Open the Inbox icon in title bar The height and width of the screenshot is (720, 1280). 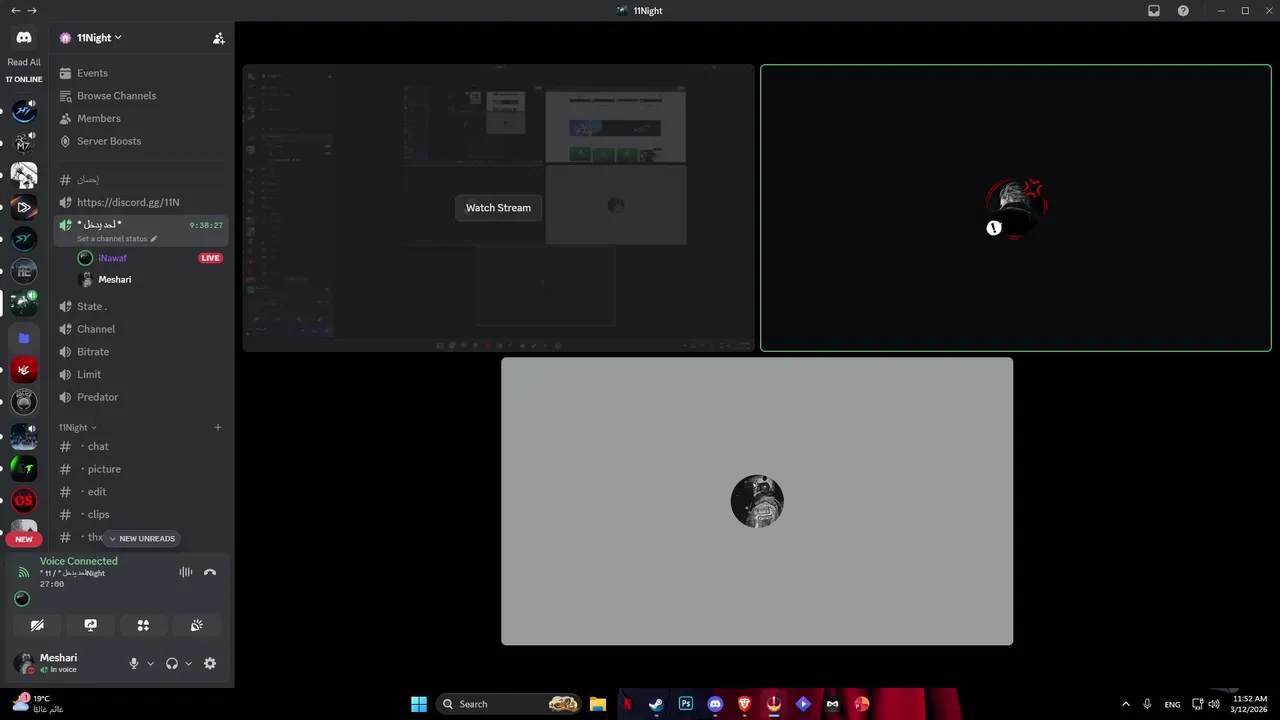coord(1154,10)
